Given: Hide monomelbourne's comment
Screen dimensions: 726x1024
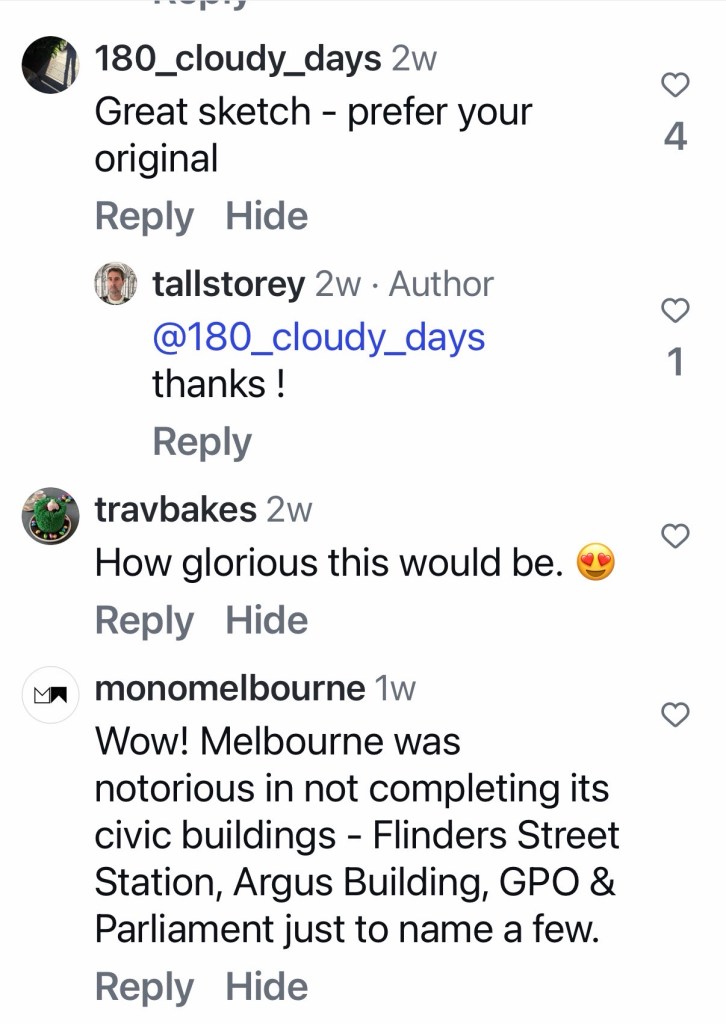Looking at the screenshot, I should [266, 986].
